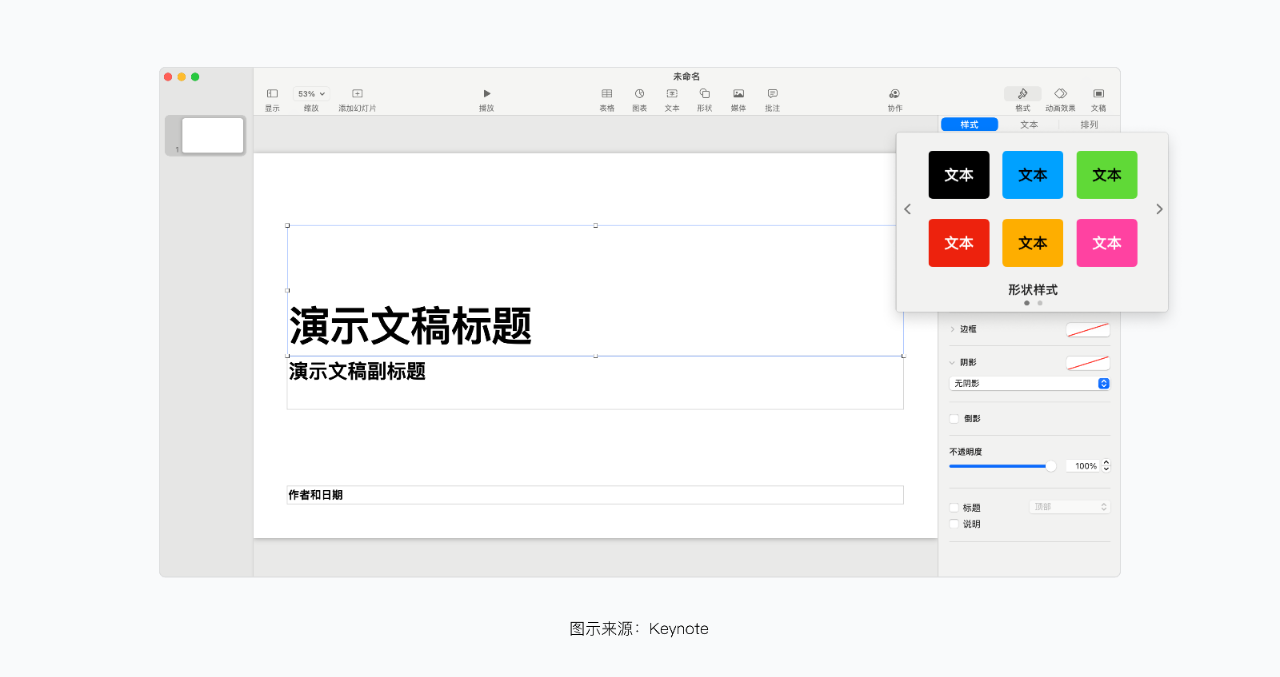The width and height of the screenshot is (1280, 677).
Task: Open the 媒体 media picker
Action: (738, 94)
